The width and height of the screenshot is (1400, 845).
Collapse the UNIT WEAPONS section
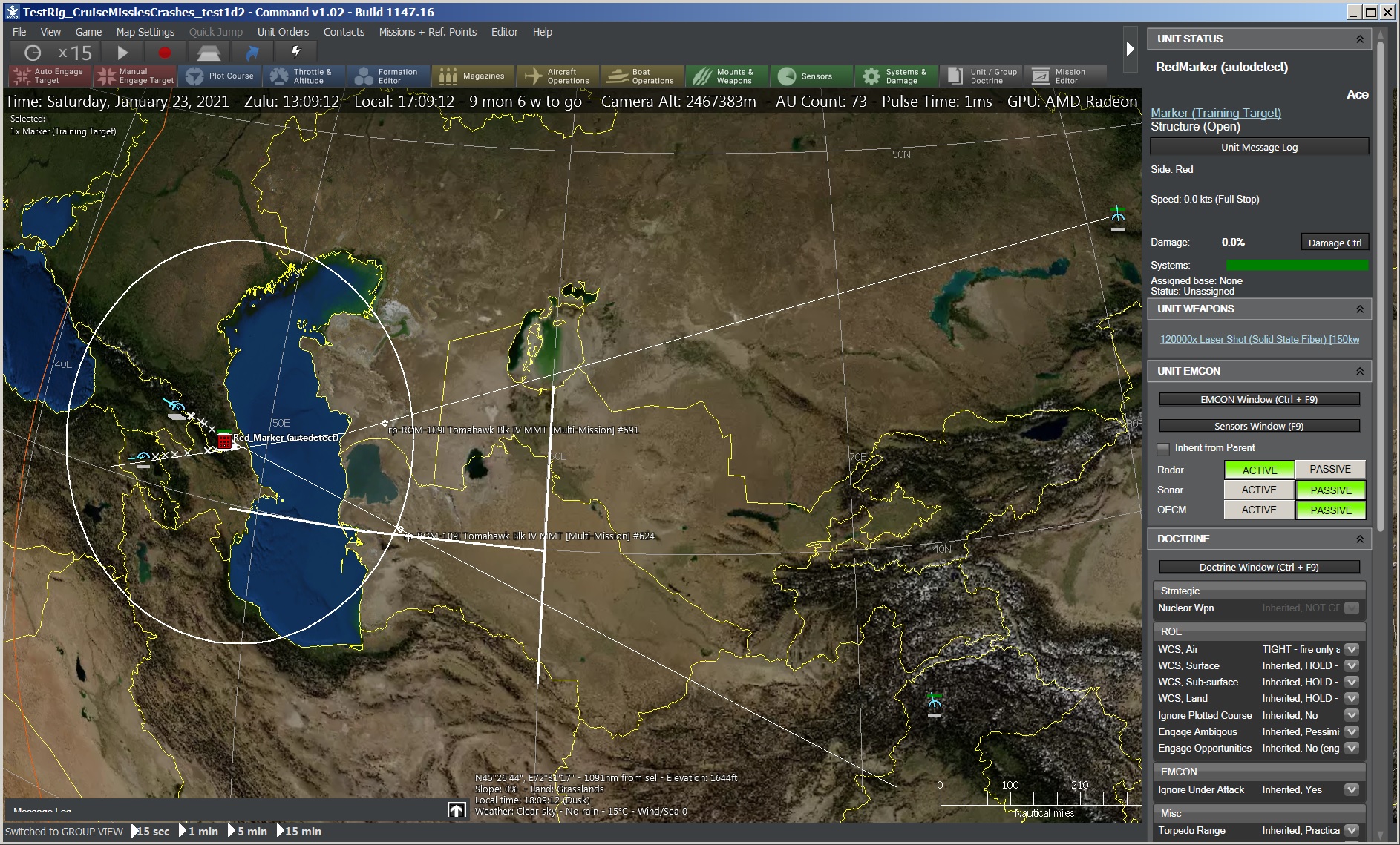pyautogui.click(x=1359, y=309)
